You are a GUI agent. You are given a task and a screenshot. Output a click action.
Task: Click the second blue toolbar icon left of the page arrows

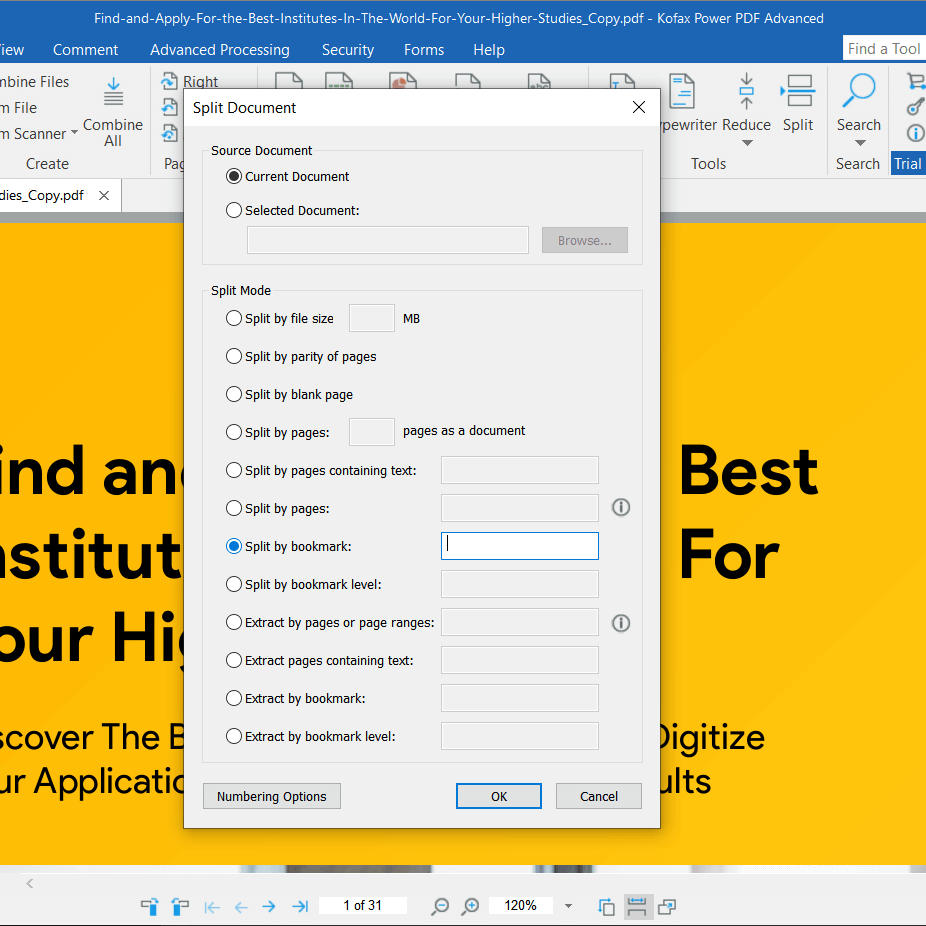point(180,907)
